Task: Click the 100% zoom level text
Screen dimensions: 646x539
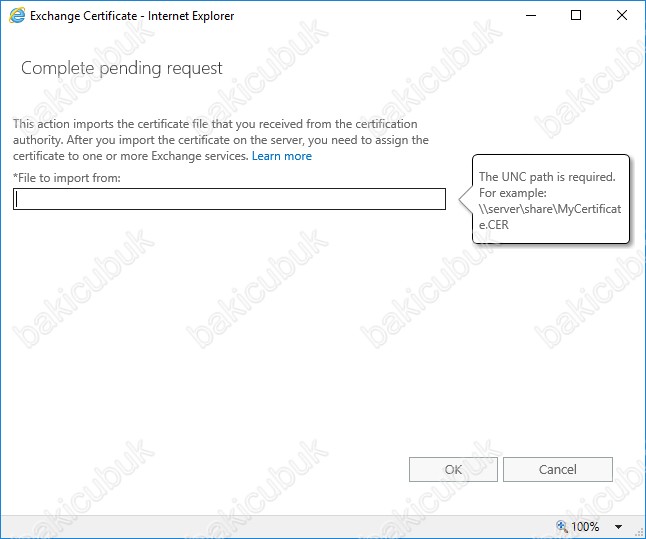Action: tap(585, 527)
